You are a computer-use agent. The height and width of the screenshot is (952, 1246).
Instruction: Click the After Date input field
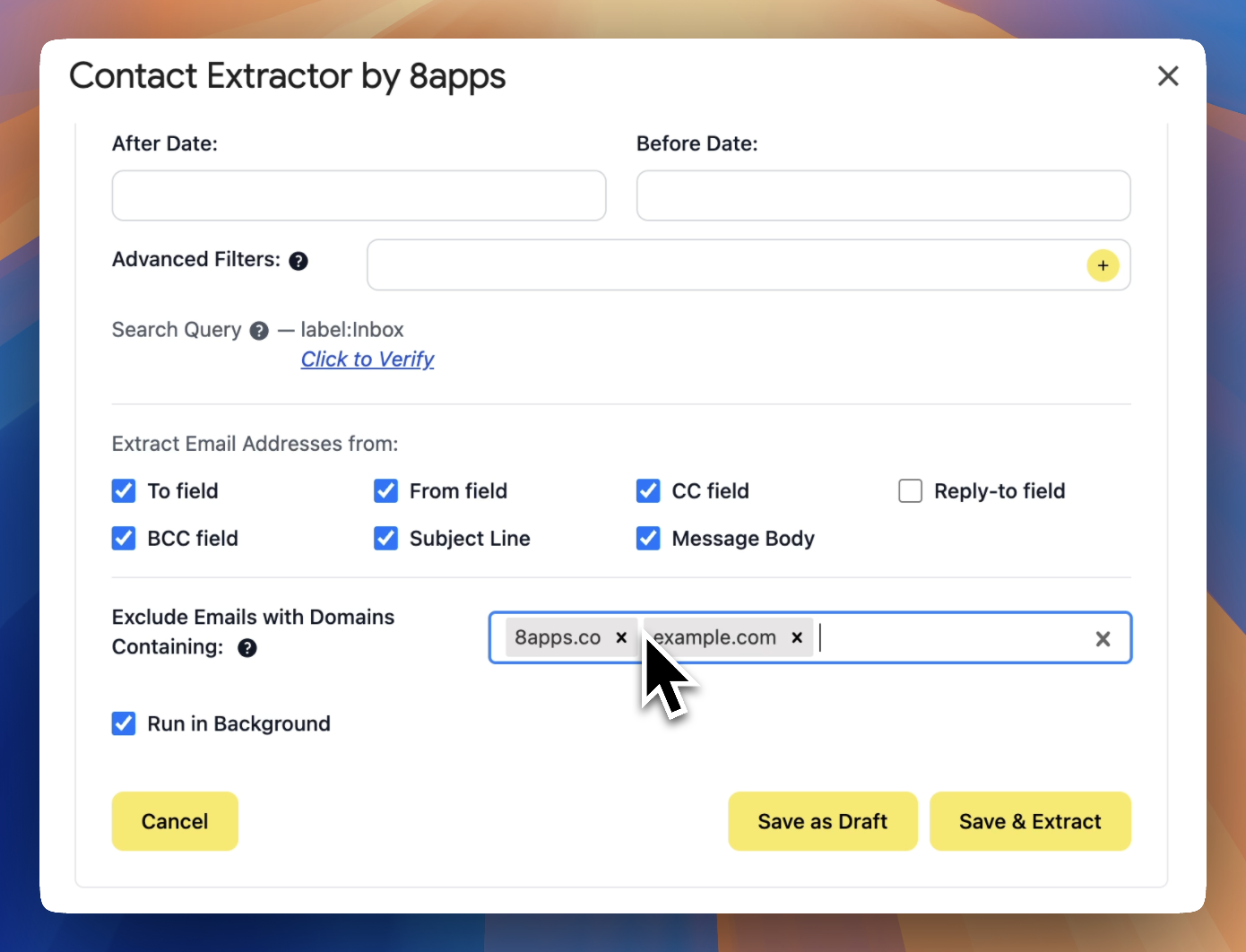tap(359, 195)
